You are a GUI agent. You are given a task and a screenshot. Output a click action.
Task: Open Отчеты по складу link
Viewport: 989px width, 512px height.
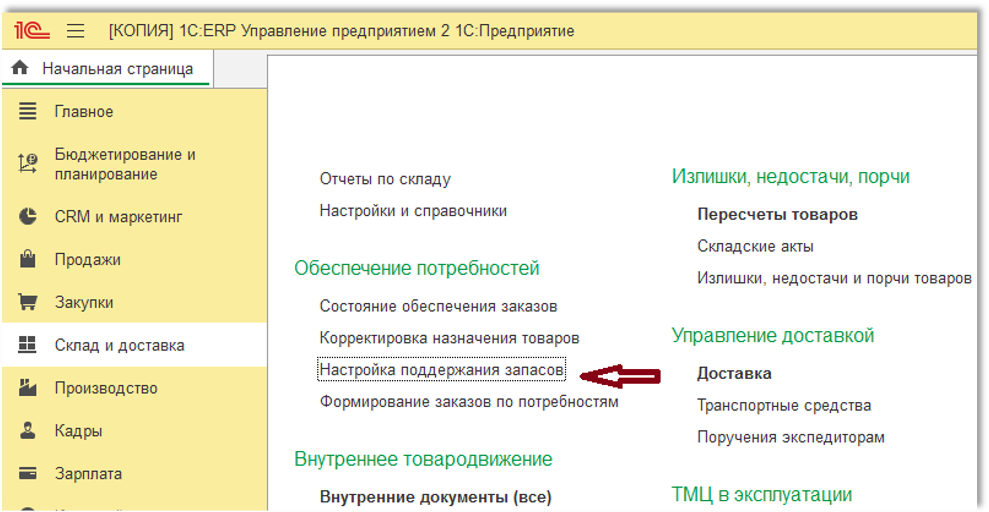pyautogui.click(x=385, y=179)
